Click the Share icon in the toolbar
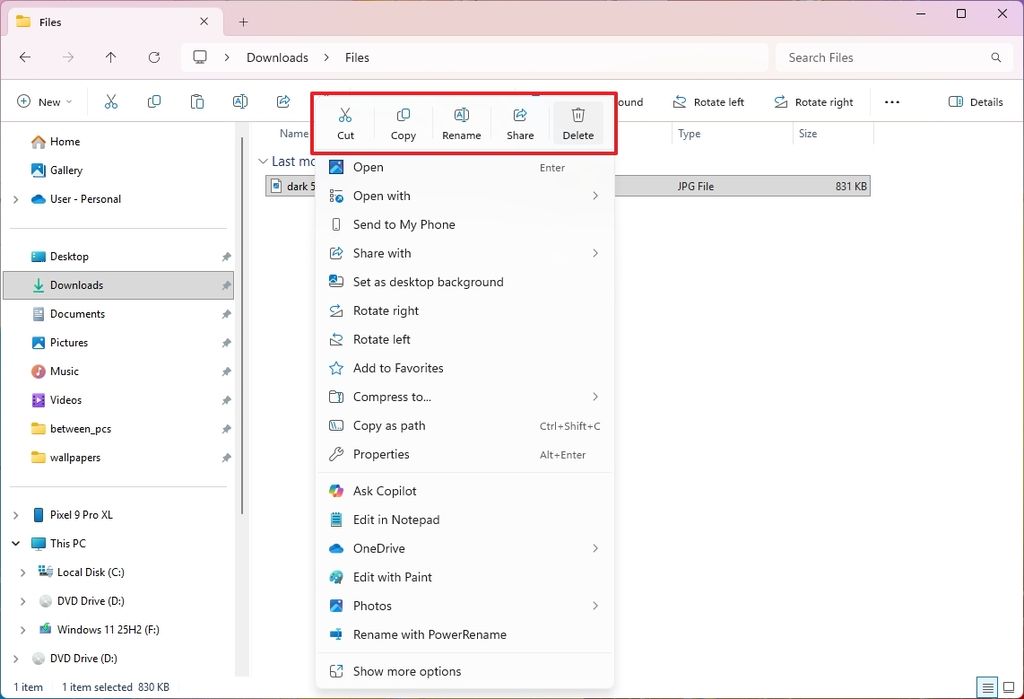Viewport: 1024px width, 699px height. [x=519, y=122]
